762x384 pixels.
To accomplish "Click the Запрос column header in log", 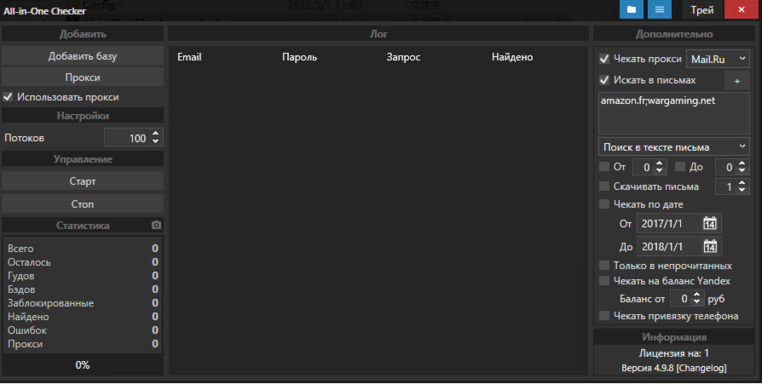I will tap(403, 57).
